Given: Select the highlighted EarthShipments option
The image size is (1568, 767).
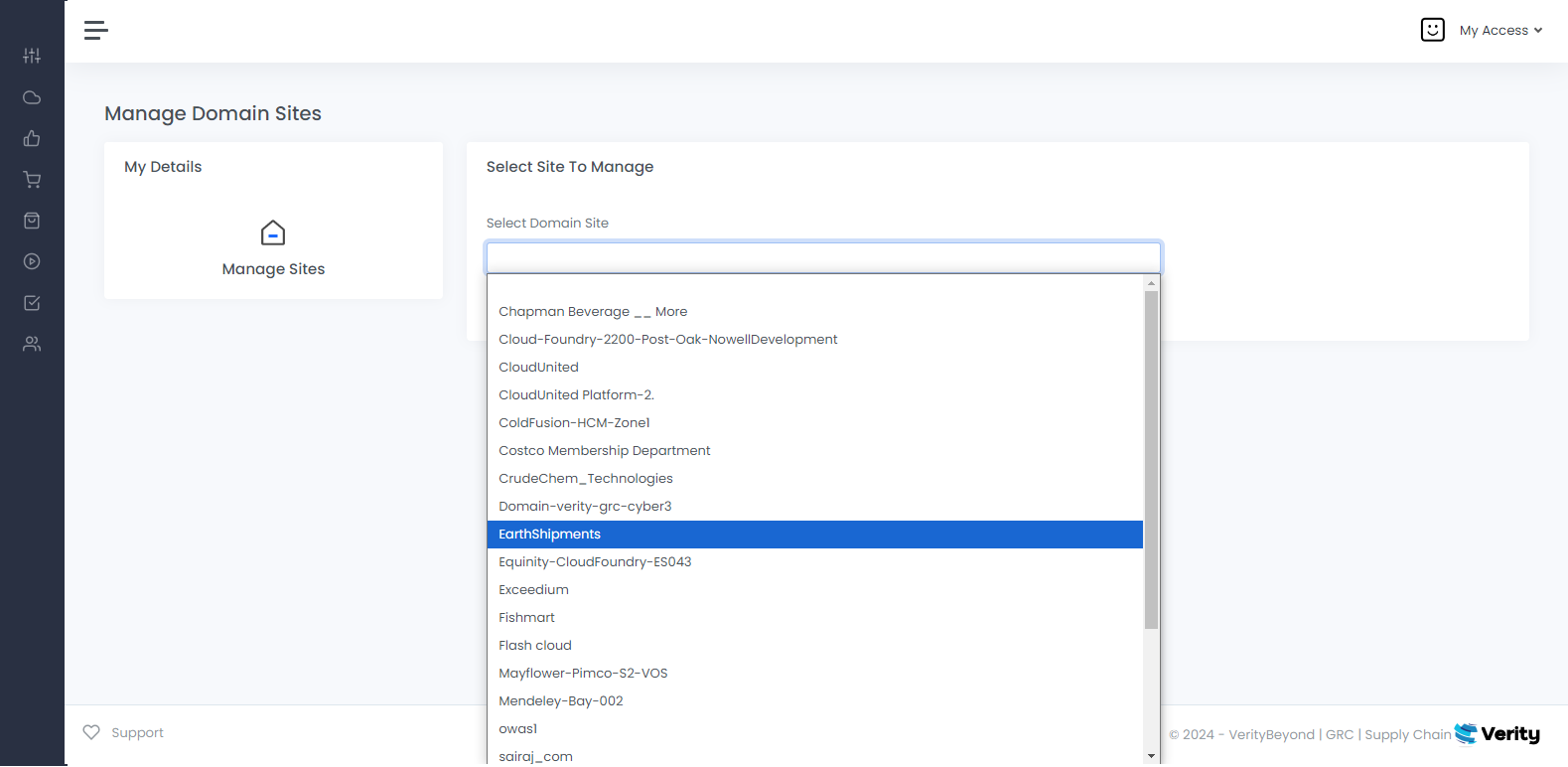Looking at the screenshot, I should point(815,535).
